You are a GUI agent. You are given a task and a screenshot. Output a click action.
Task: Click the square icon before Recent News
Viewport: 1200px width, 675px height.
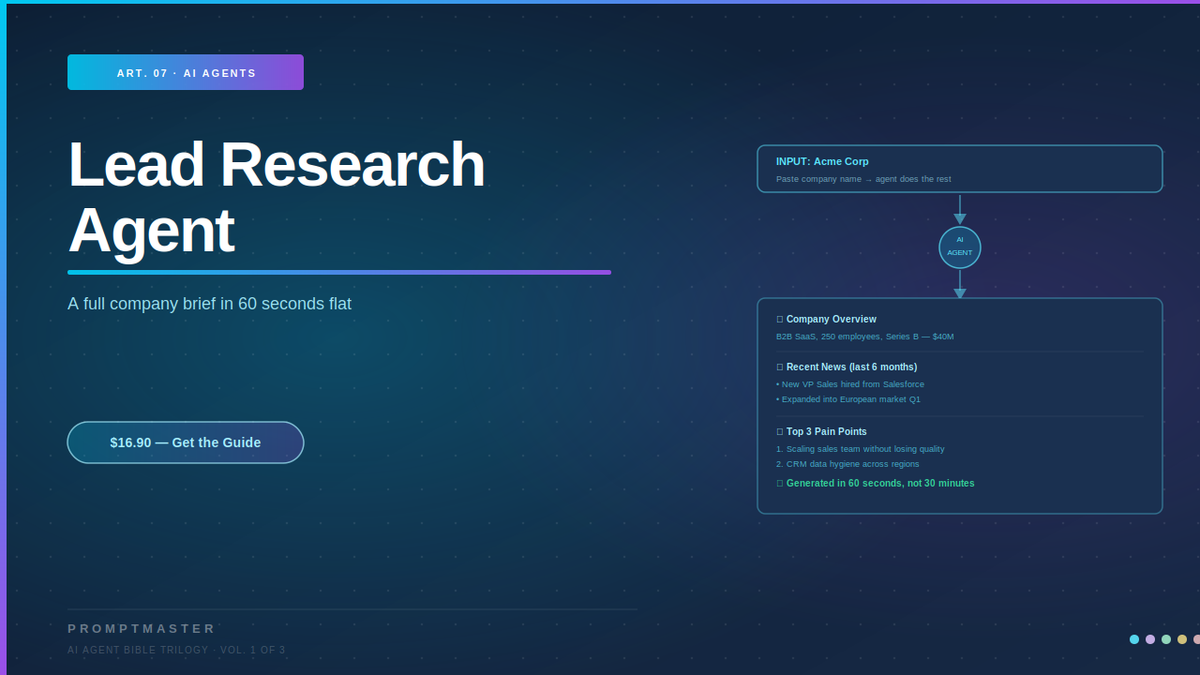(780, 367)
